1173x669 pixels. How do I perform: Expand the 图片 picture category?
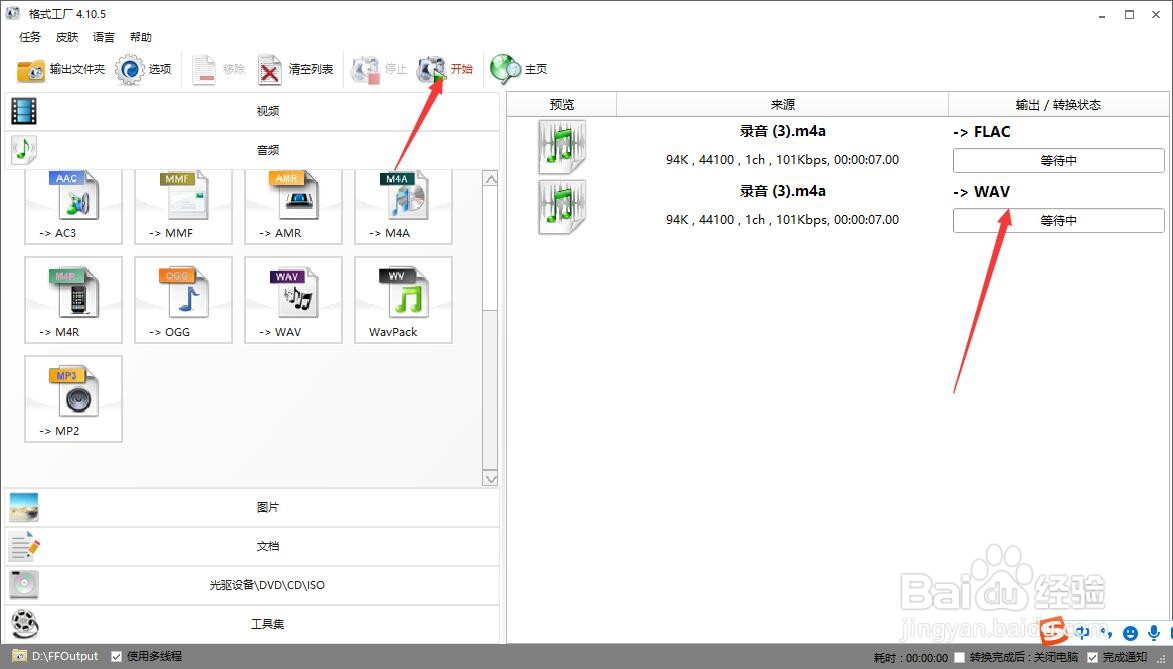(252, 507)
